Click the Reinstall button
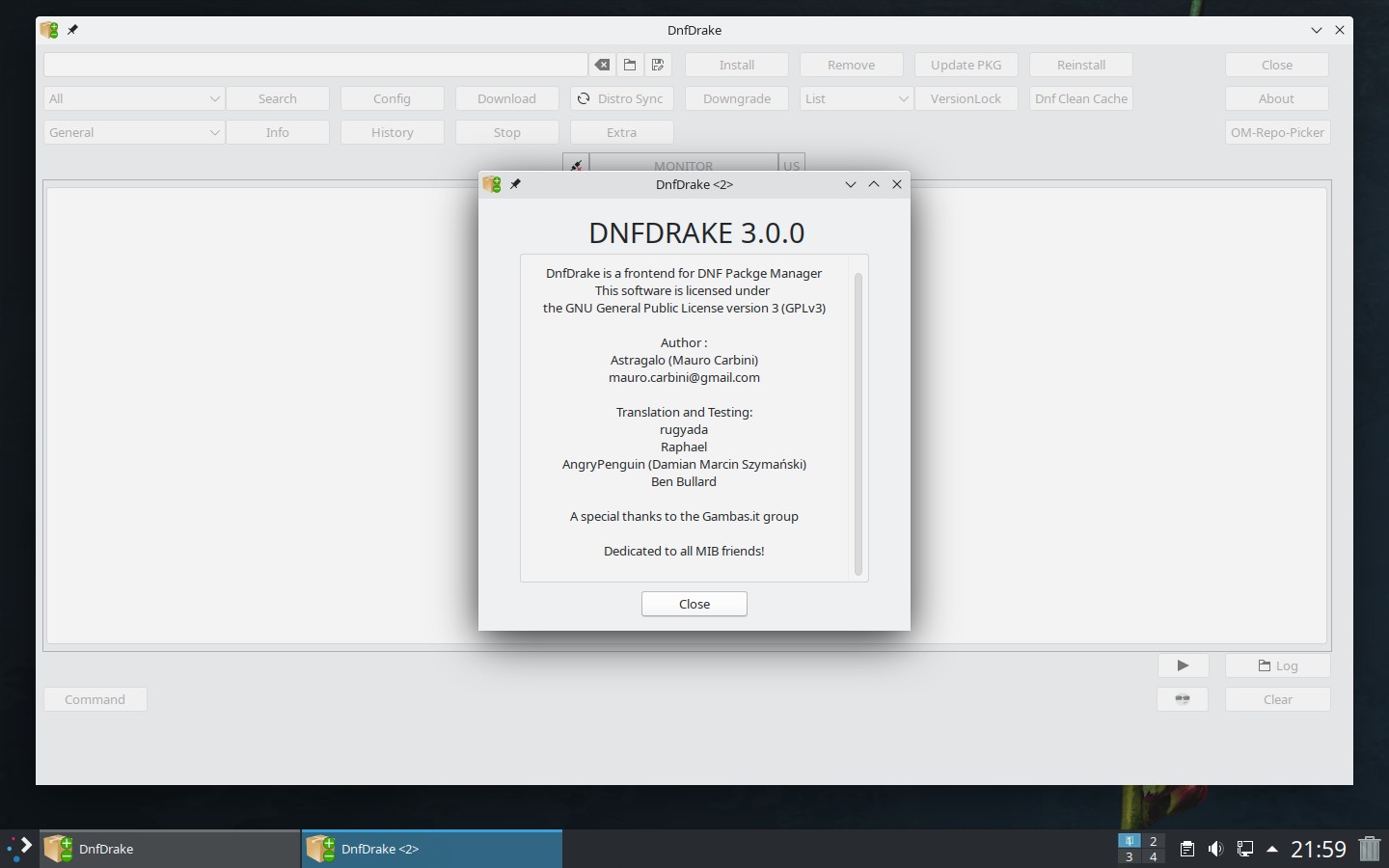Screen dimensions: 1389x868 (1081, 65)
